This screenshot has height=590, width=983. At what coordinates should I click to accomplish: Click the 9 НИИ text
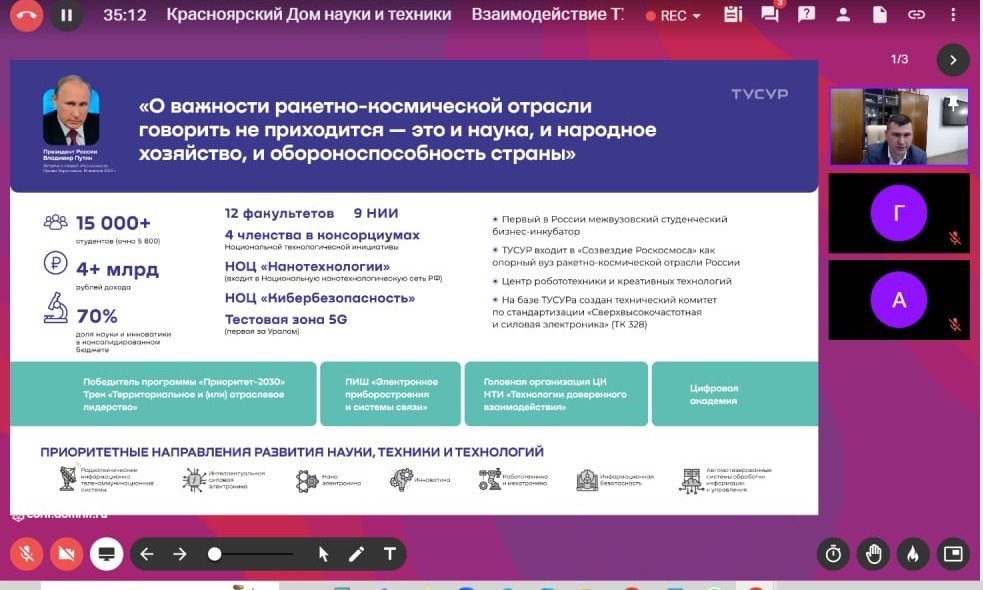[376, 213]
